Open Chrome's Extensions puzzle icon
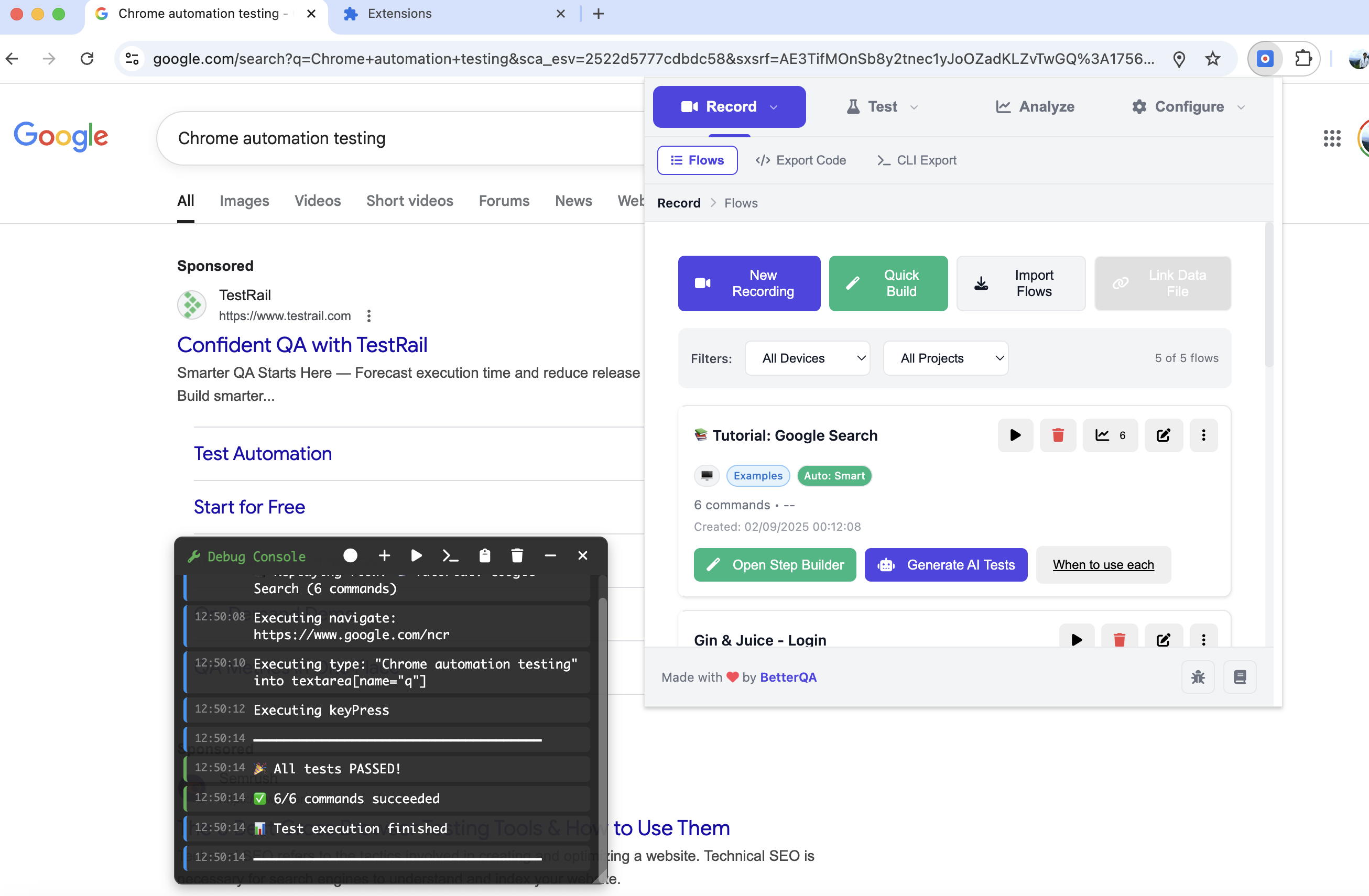Image resolution: width=1369 pixels, height=896 pixels. point(1303,59)
